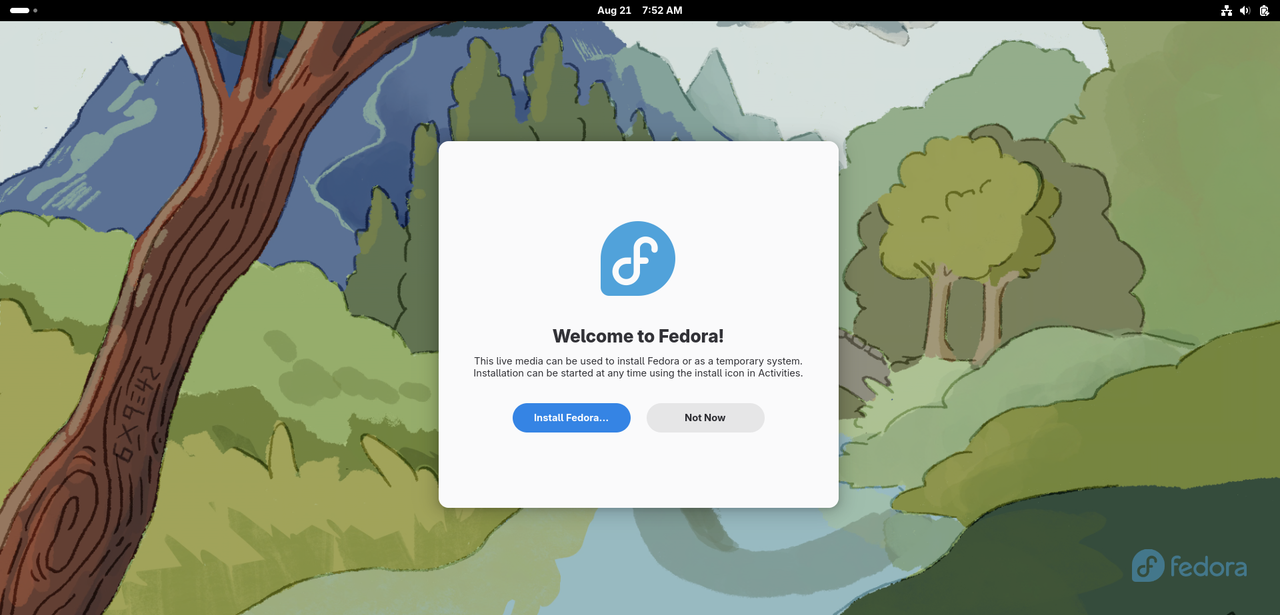Click the Install Fedora... button

coord(571,418)
